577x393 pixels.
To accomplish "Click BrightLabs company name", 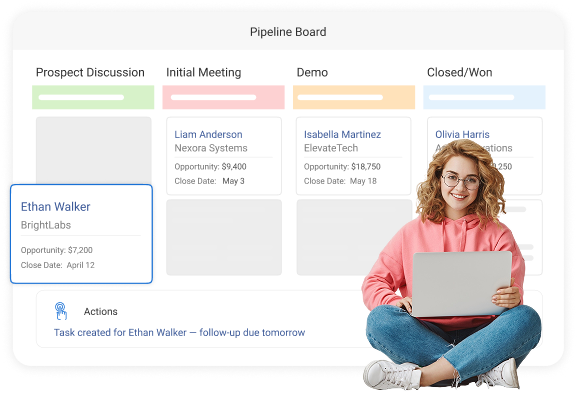I will pos(46,225).
